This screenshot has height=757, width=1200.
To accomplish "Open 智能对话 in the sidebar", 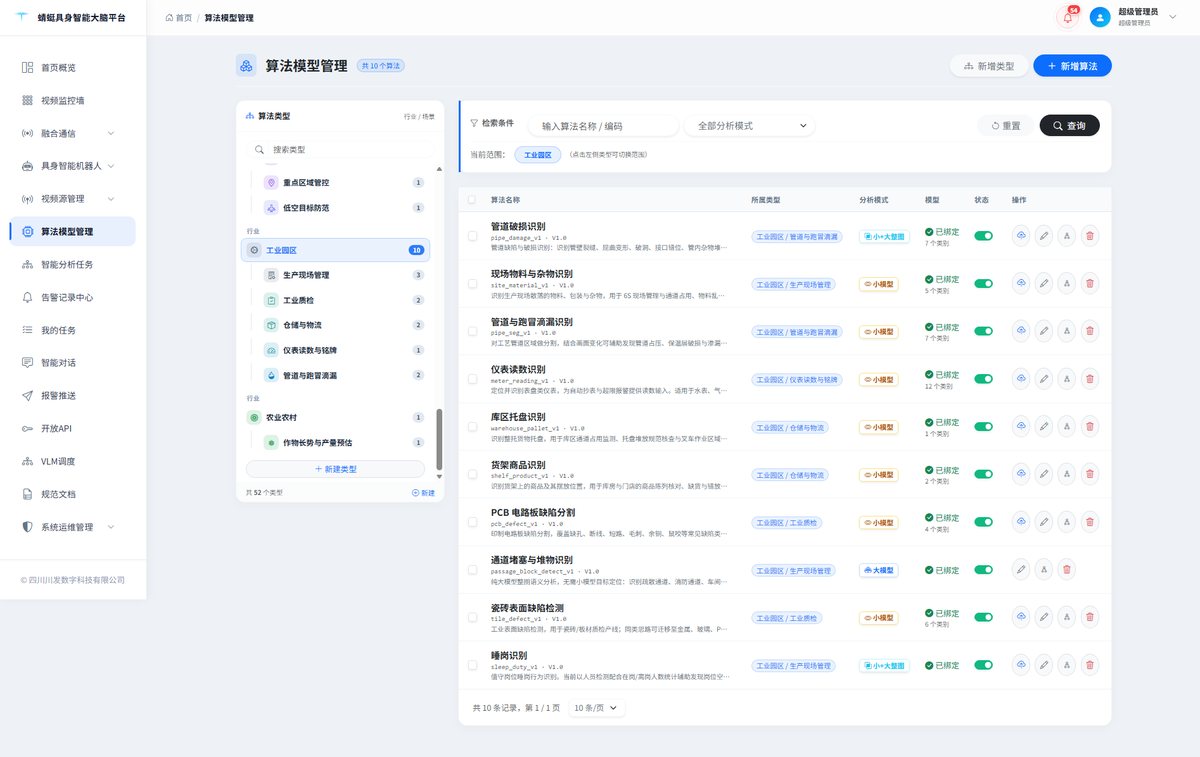I will 72,363.
